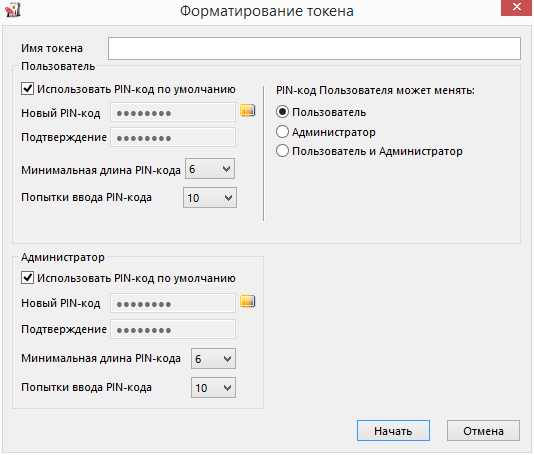Focus the Имя токена text field
Screen dimensions: 534x455
point(314,48)
